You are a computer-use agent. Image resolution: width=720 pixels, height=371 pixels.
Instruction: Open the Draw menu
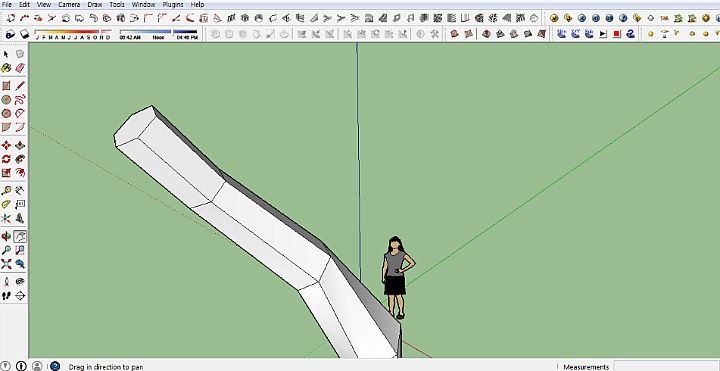[x=95, y=5]
